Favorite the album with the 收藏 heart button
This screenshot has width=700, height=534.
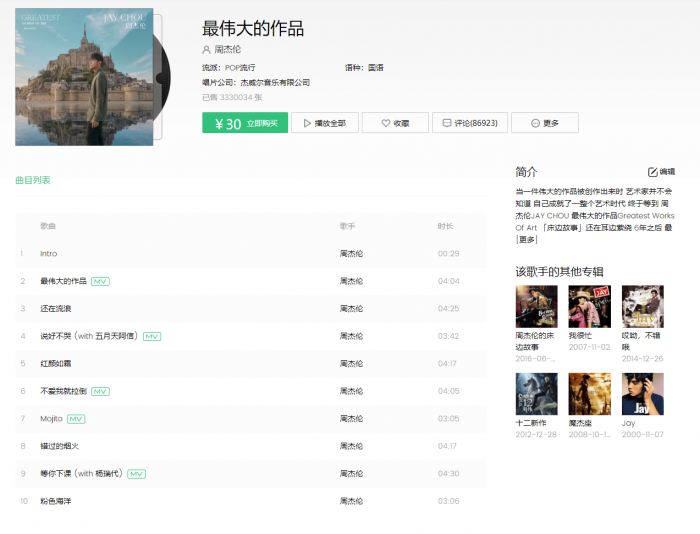coord(394,123)
